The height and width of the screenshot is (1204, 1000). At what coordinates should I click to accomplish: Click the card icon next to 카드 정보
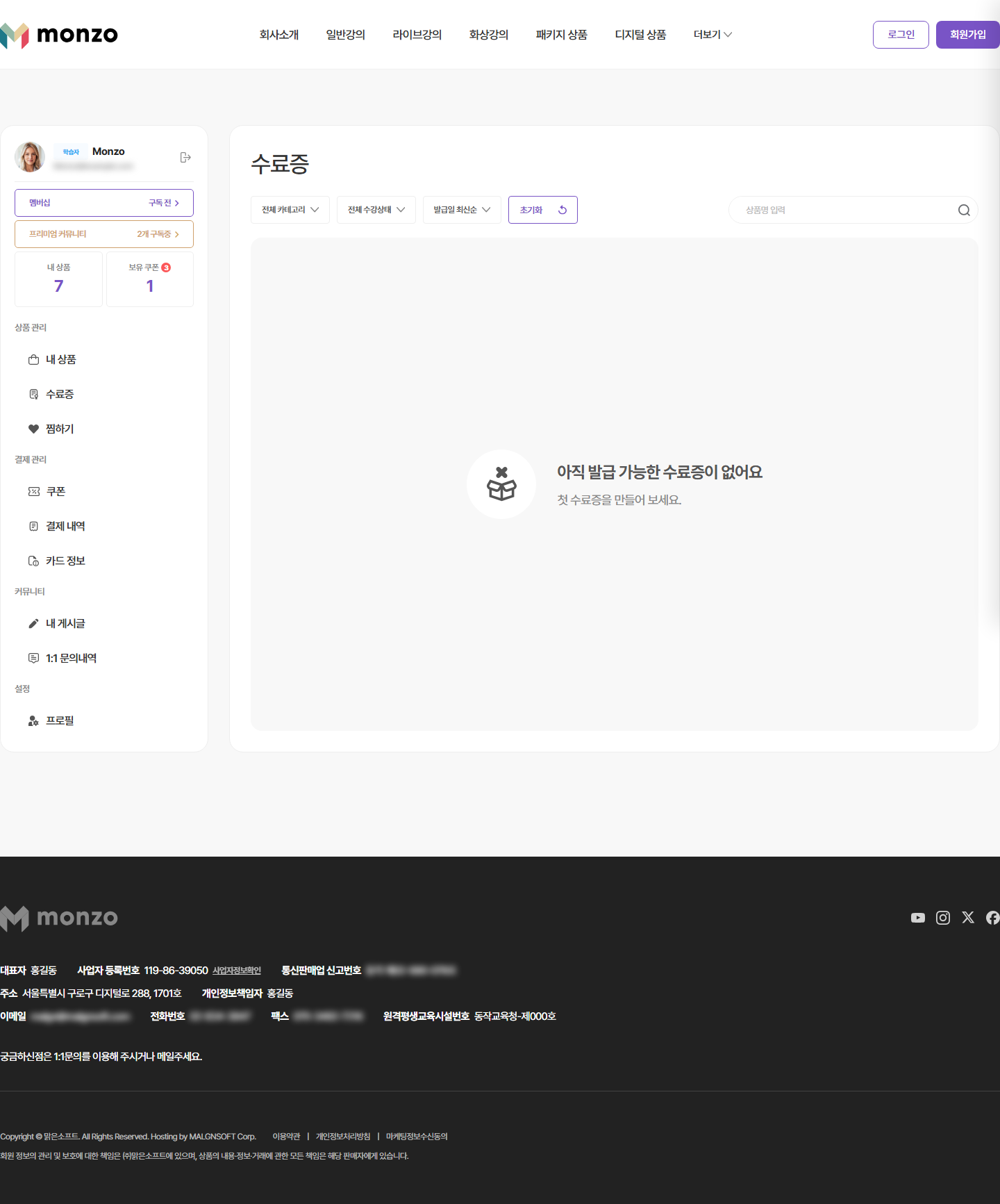point(33,561)
